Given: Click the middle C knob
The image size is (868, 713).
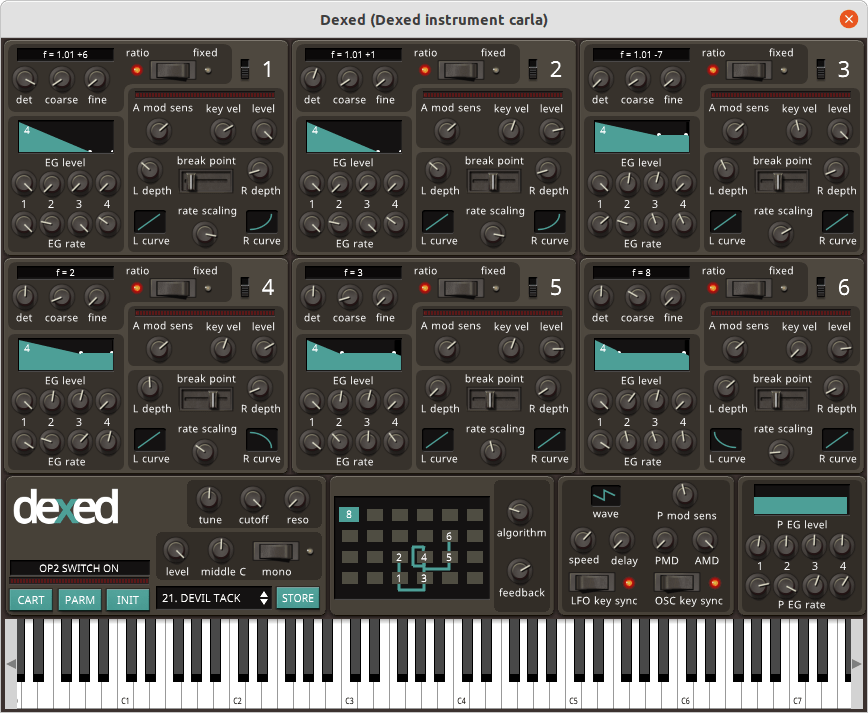Looking at the screenshot, I should coord(220,550).
